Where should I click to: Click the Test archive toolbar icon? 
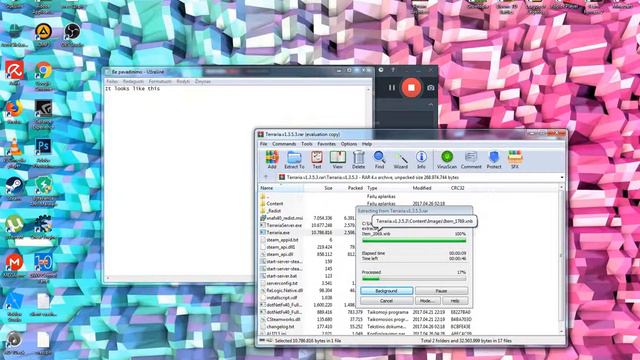coord(317,160)
